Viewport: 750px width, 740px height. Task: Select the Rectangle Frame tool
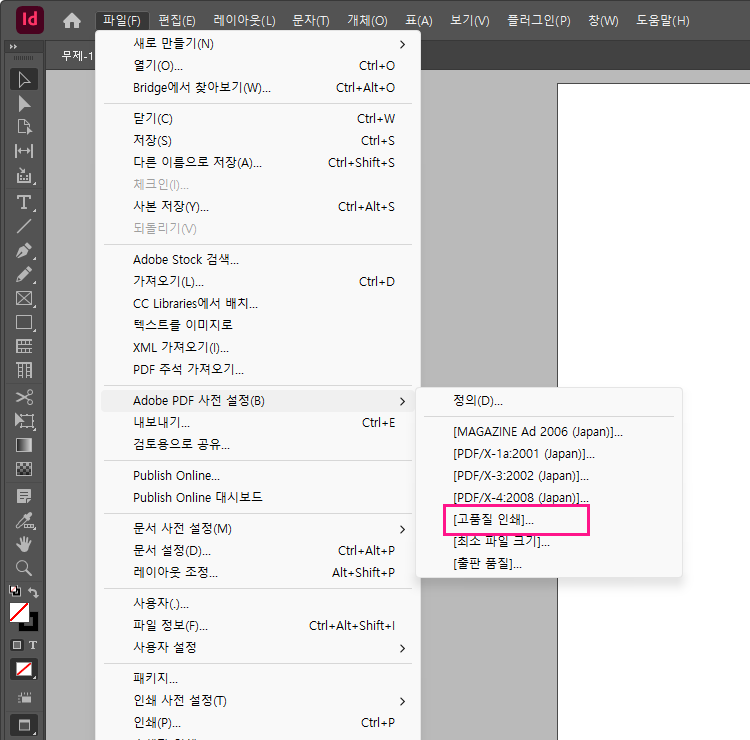point(24,298)
